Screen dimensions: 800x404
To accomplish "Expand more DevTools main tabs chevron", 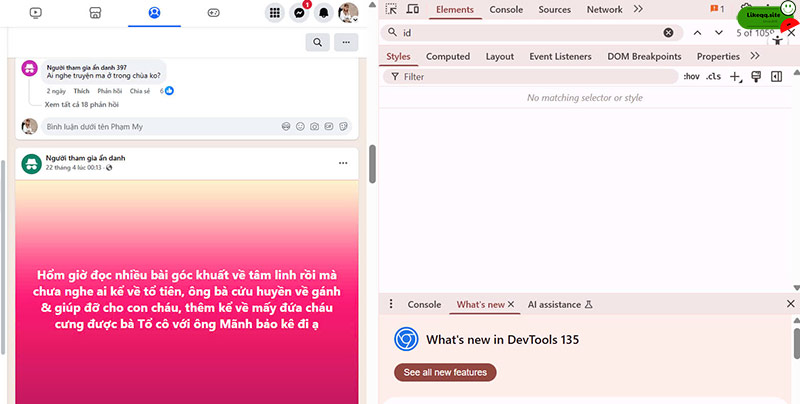I will pos(638,9).
